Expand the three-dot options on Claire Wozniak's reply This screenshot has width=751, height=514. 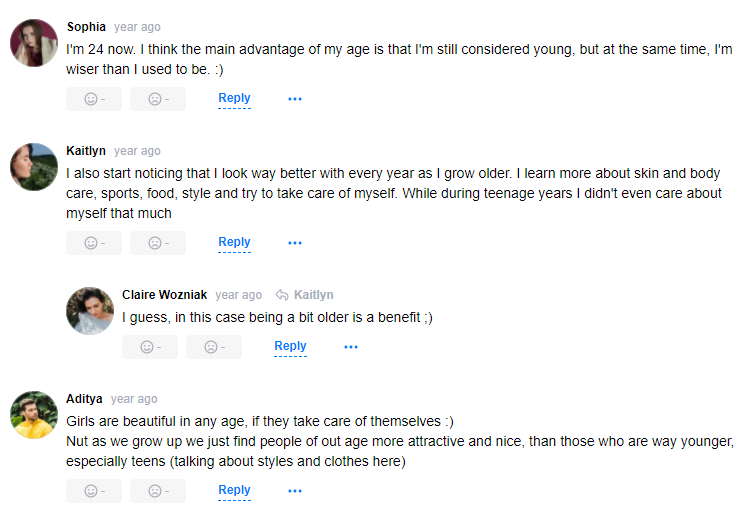[351, 347]
